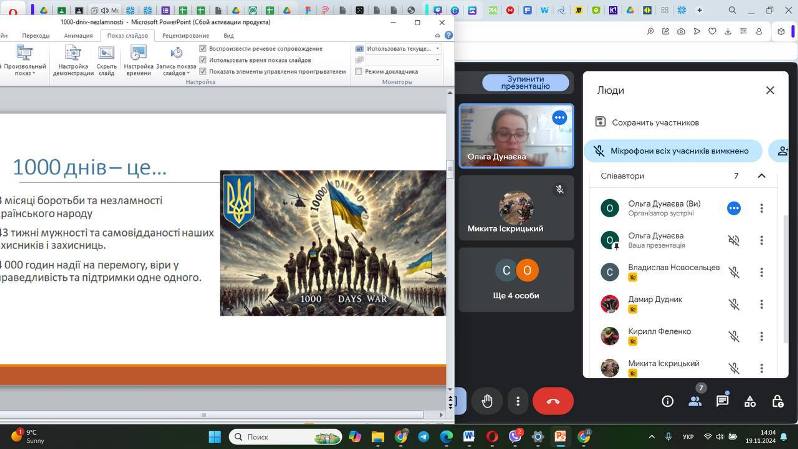Click the Настройка демонстрации ribbon icon
The image size is (798, 449).
73,60
